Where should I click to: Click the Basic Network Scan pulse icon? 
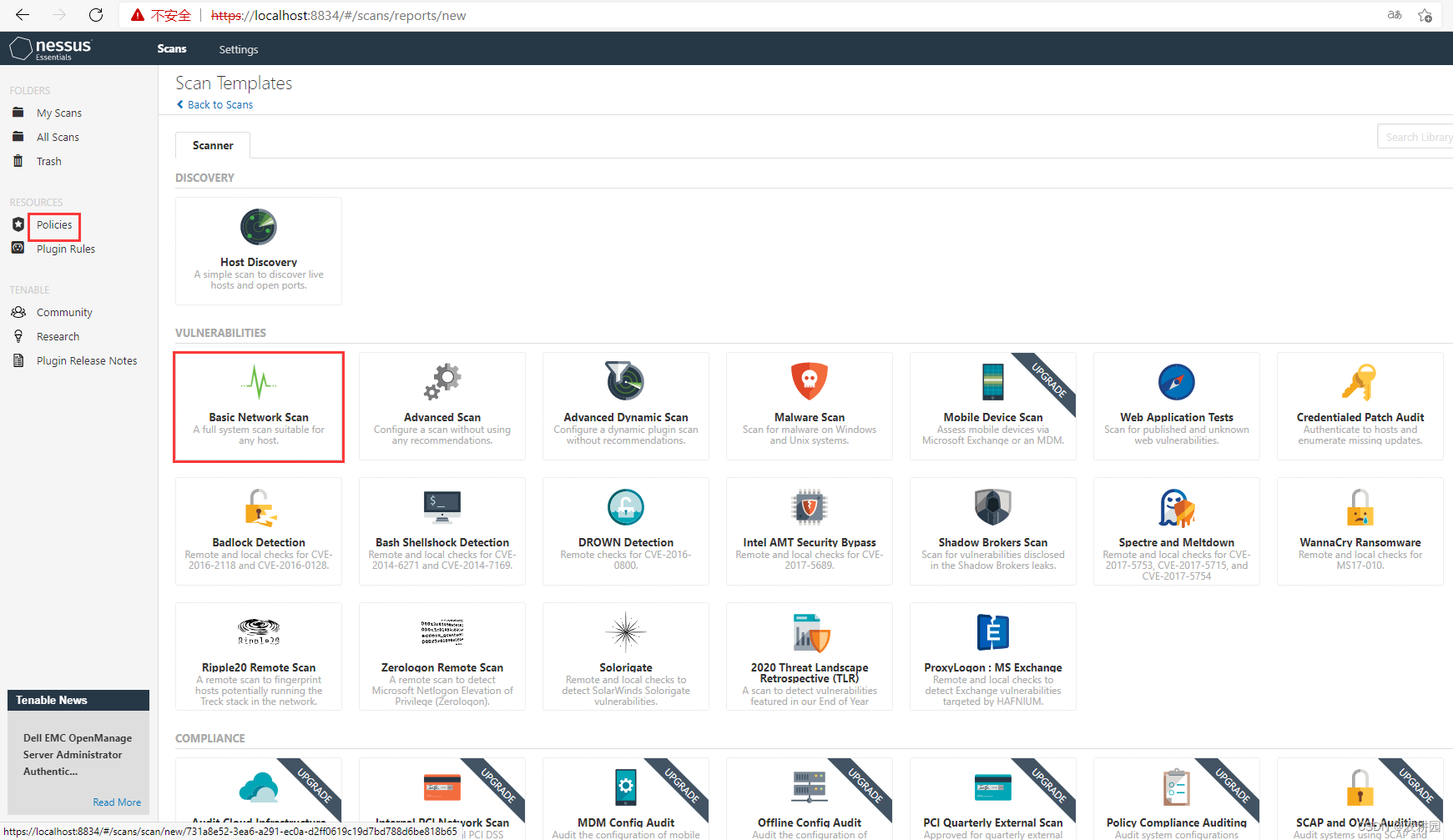pyautogui.click(x=259, y=382)
